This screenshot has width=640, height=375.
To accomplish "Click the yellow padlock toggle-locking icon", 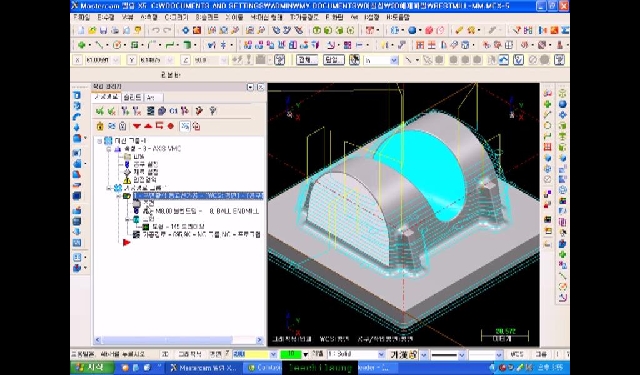I will pyautogui.click(x=100, y=126).
